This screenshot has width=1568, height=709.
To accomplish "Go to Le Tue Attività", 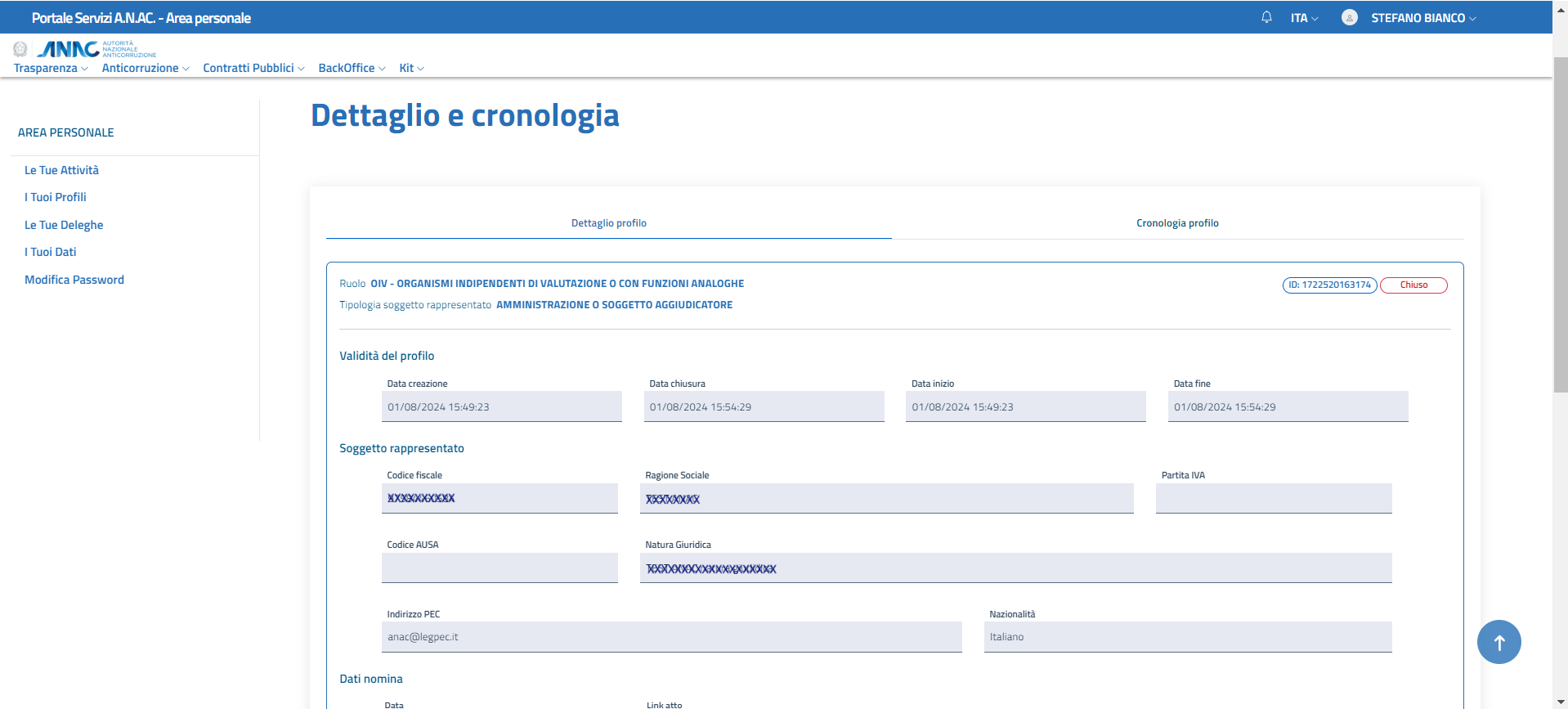I will point(61,170).
